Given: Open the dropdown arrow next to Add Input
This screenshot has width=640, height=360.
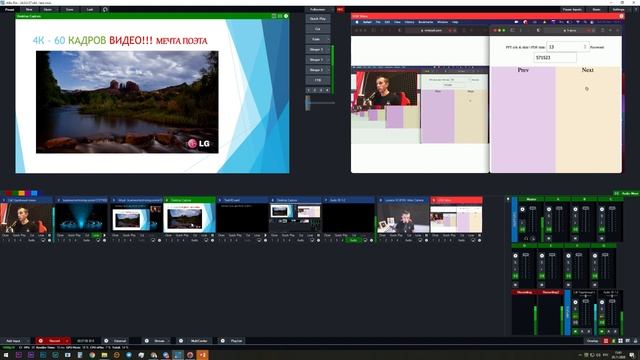Looking at the screenshot, I should (28, 341).
